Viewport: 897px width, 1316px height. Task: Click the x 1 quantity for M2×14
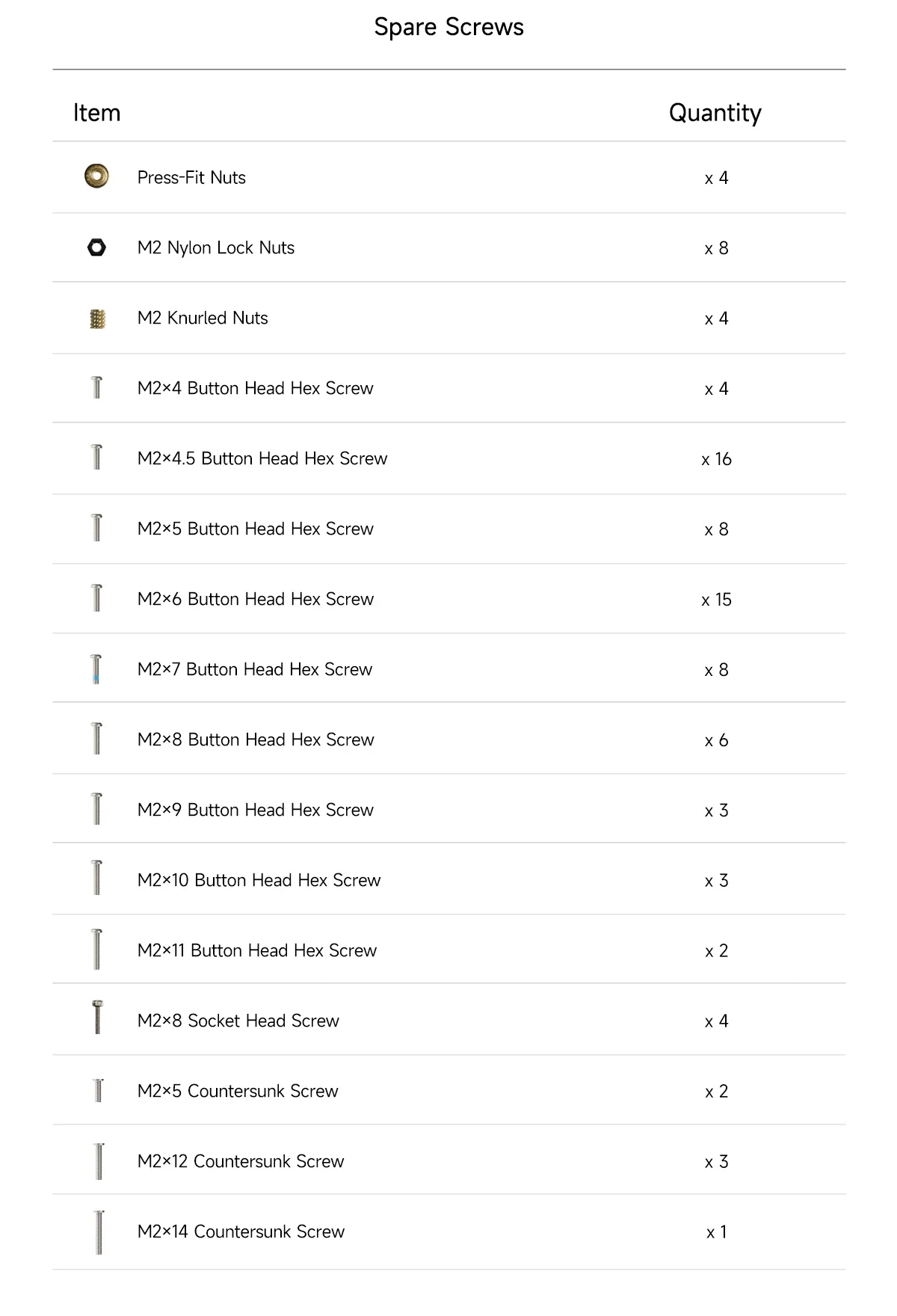[x=716, y=1232]
